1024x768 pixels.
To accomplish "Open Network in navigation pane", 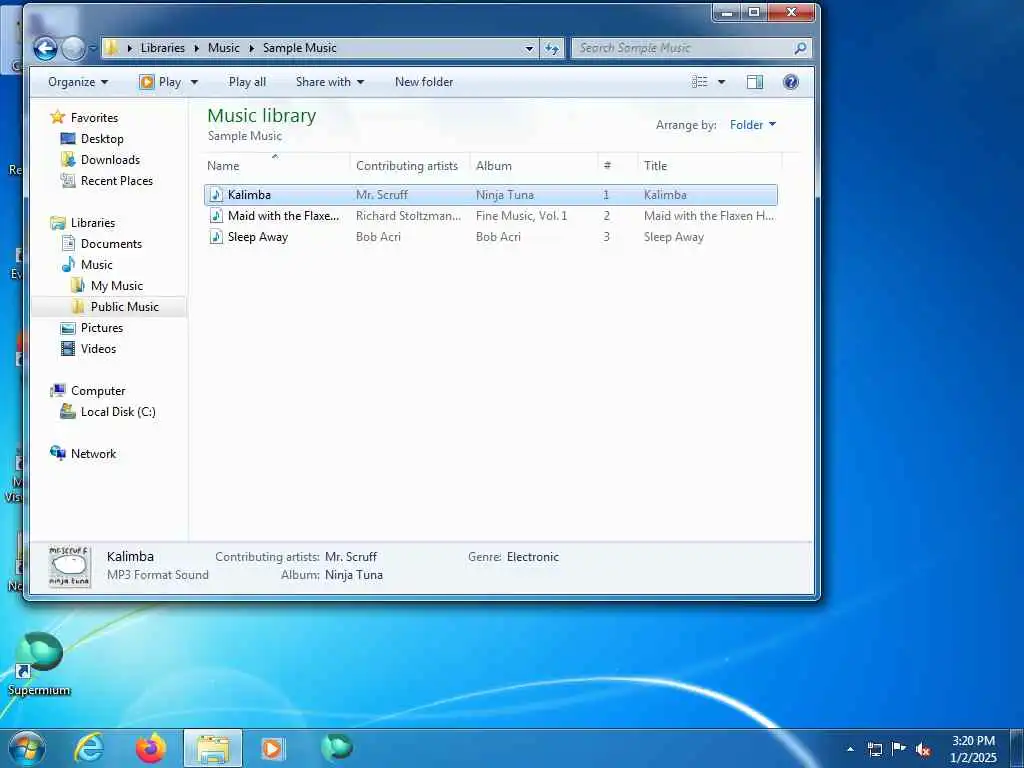I will (93, 454).
